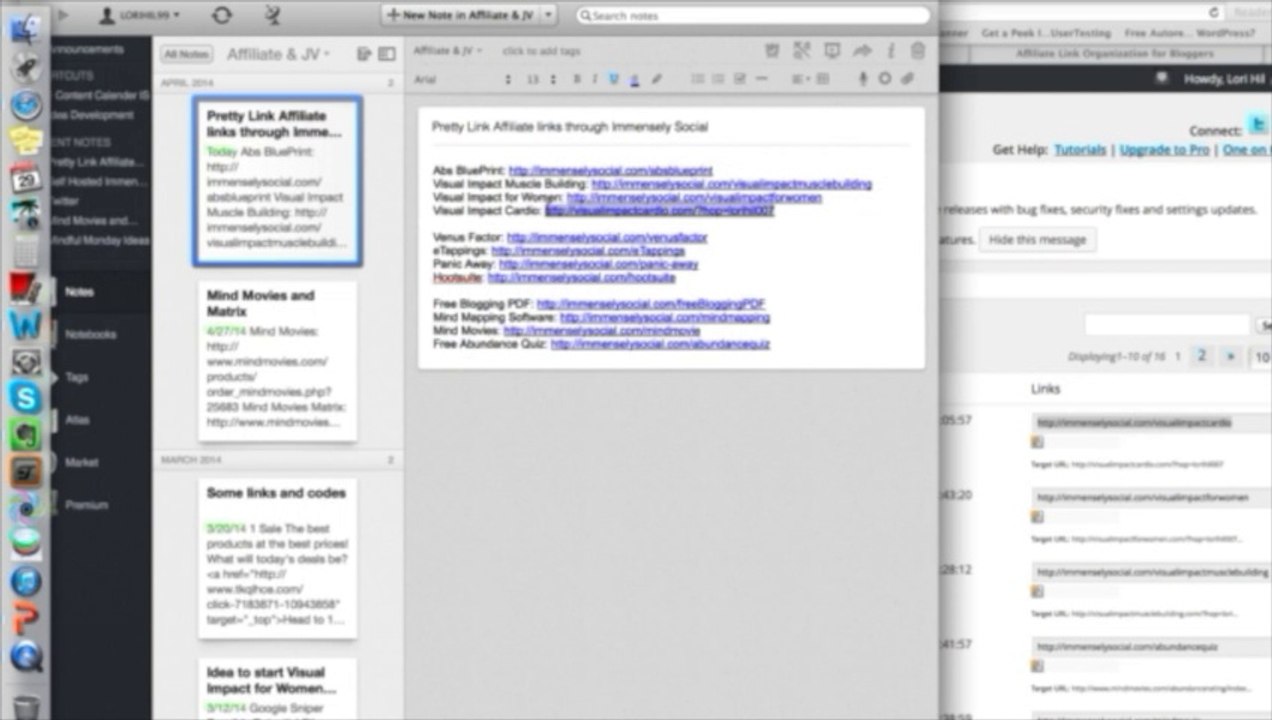Viewport: 1272px width, 720px height.
Task: Open the Arial font family dropdown
Action: coord(462,79)
